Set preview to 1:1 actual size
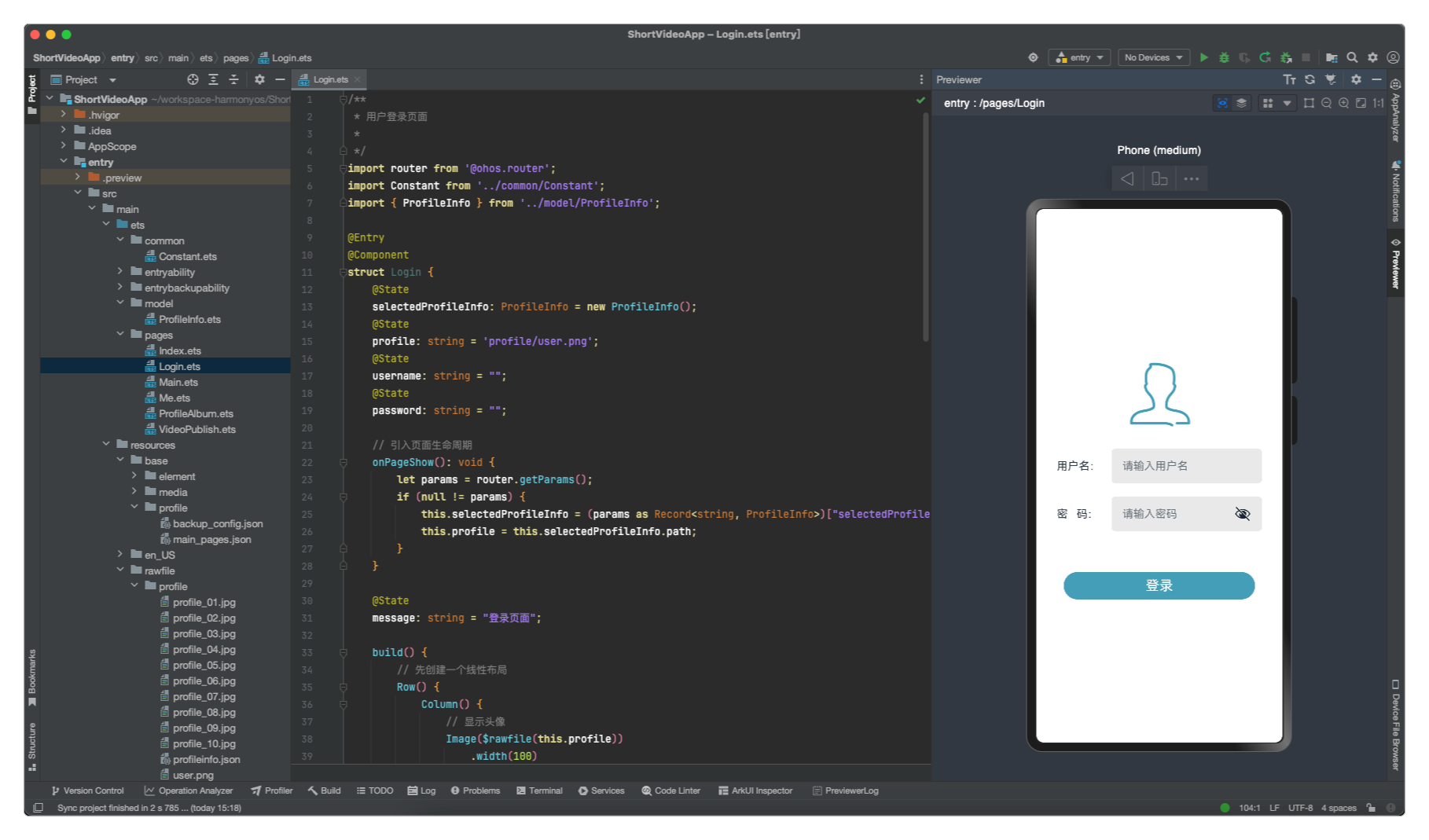Image resolution: width=1429 pixels, height=840 pixels. click(1378, 103)
